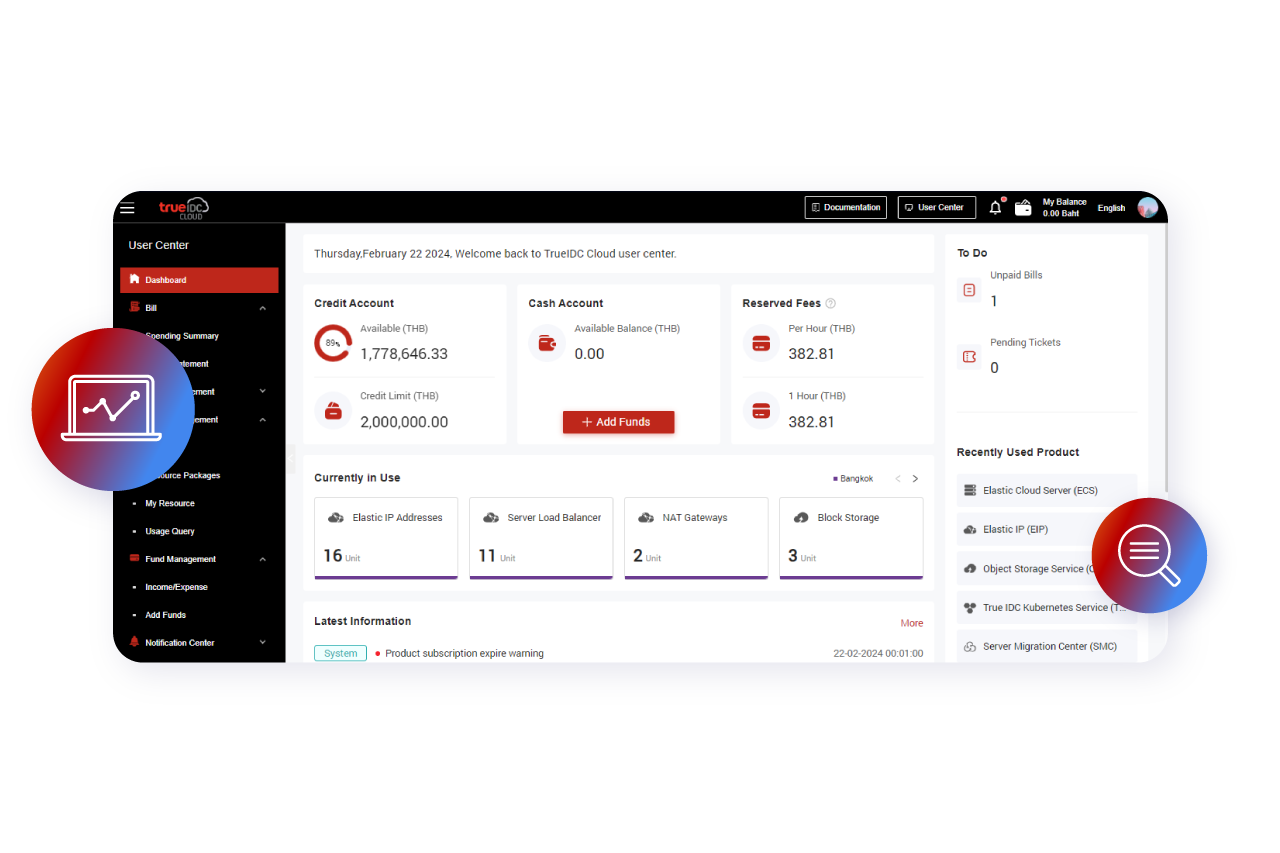The height and width of the screenshot is (853, 1280).
Task: Click the 89% credit usage ring
Action: coord(332,343)
